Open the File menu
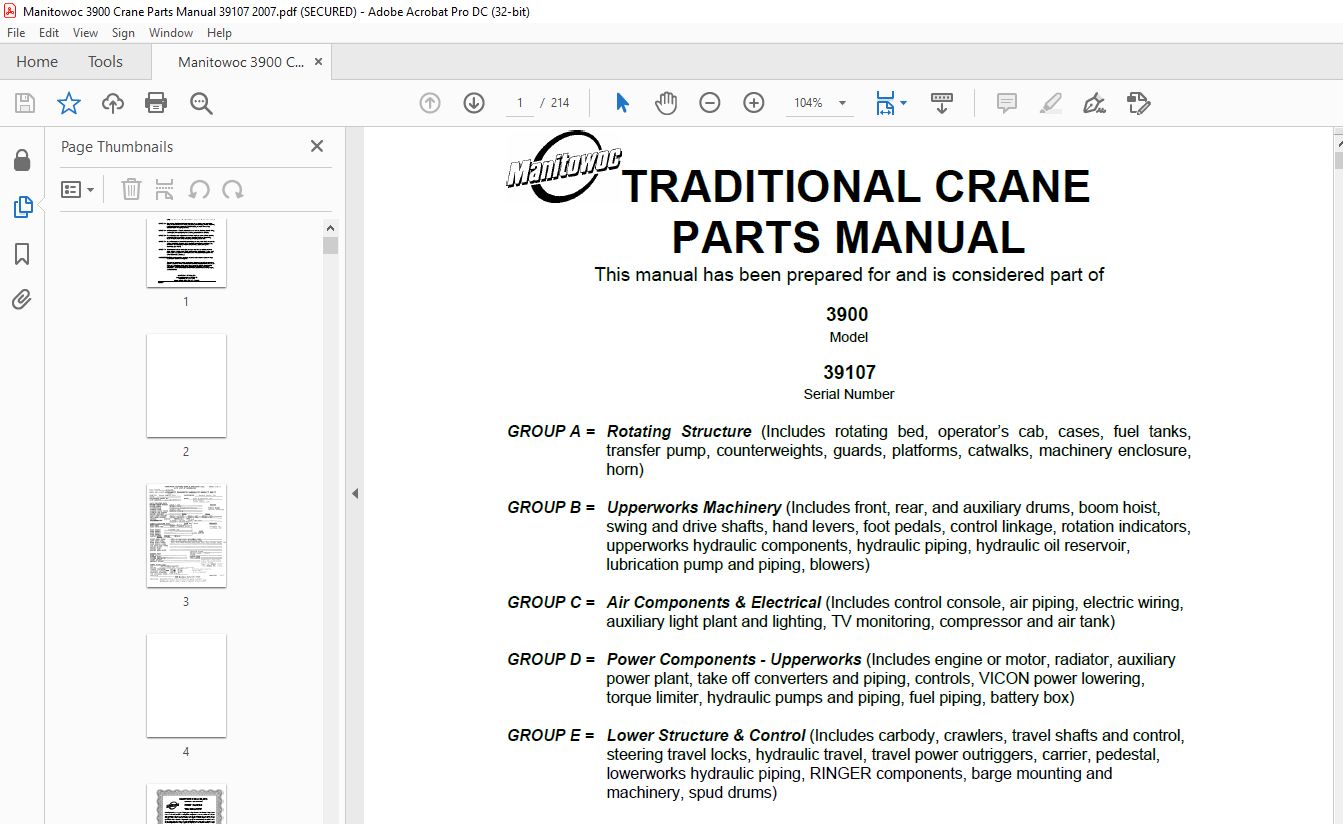 click(16, 33)
